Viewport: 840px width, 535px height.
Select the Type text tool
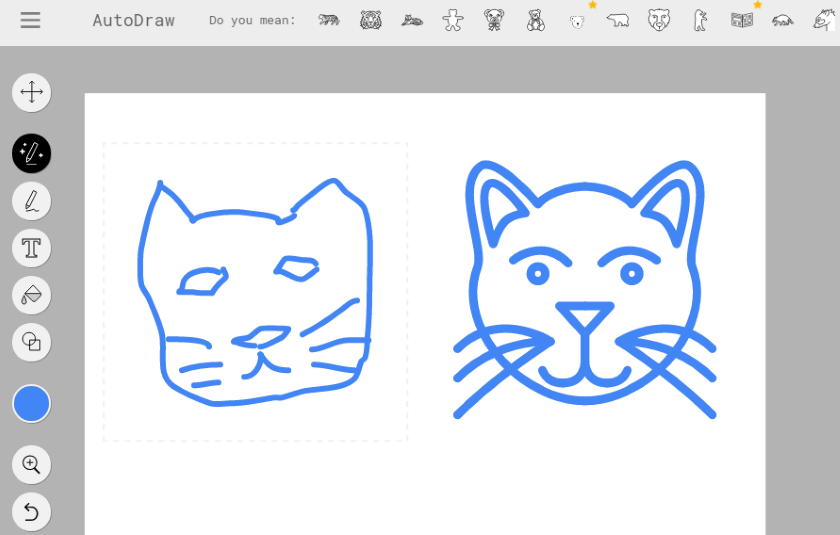coord(32,248)
